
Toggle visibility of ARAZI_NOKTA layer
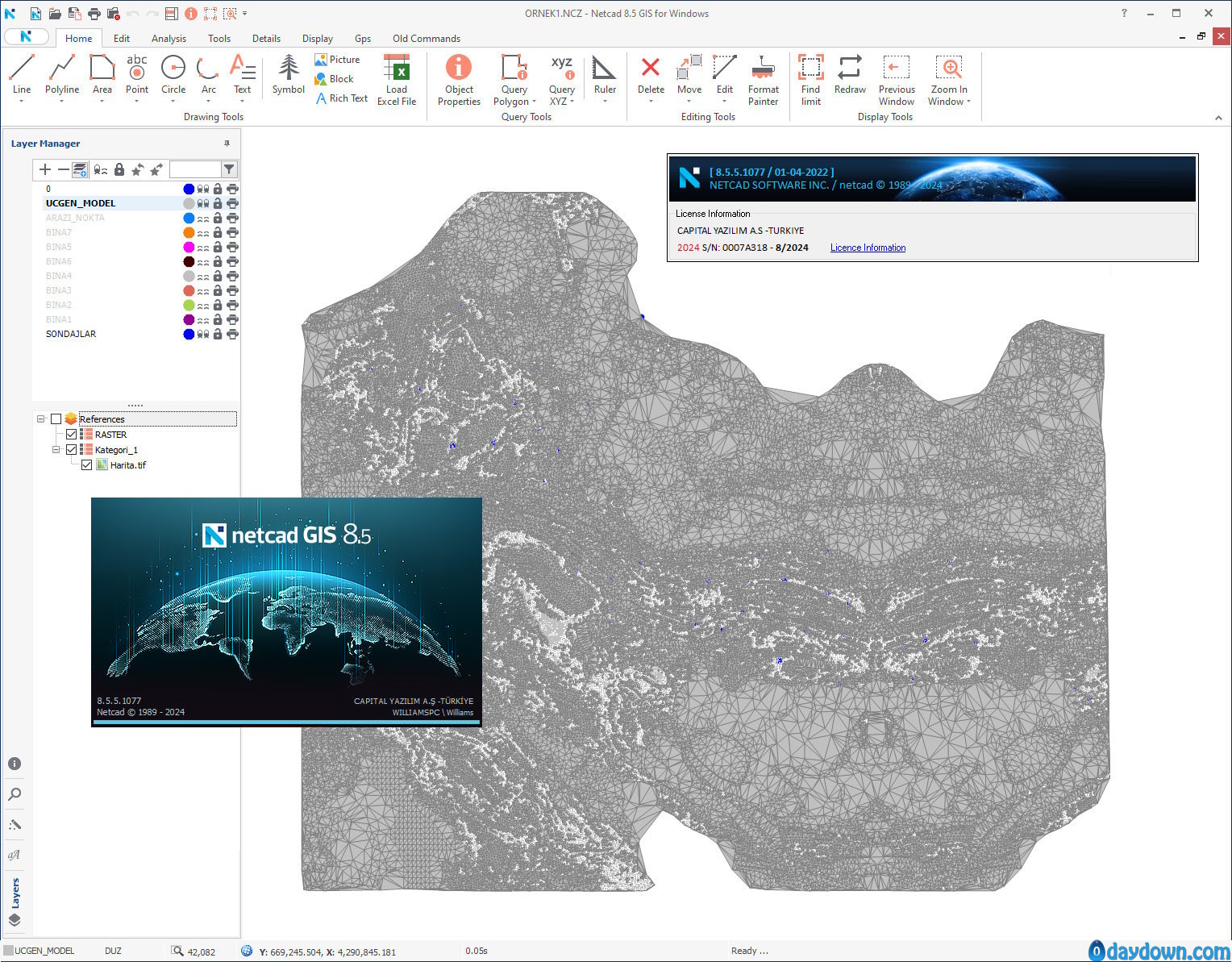tap(203, 219)
